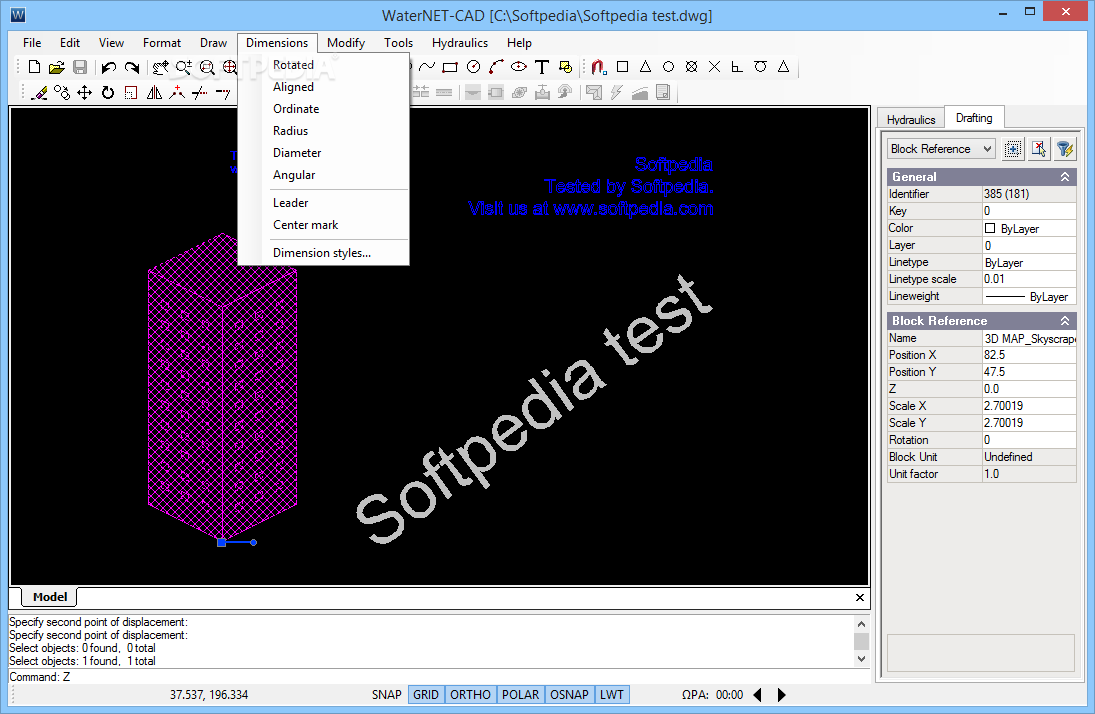Toggle GRID display in status bar
Image resolution: width=1095 pixels, height=714 pixels.
click(426, 694)
